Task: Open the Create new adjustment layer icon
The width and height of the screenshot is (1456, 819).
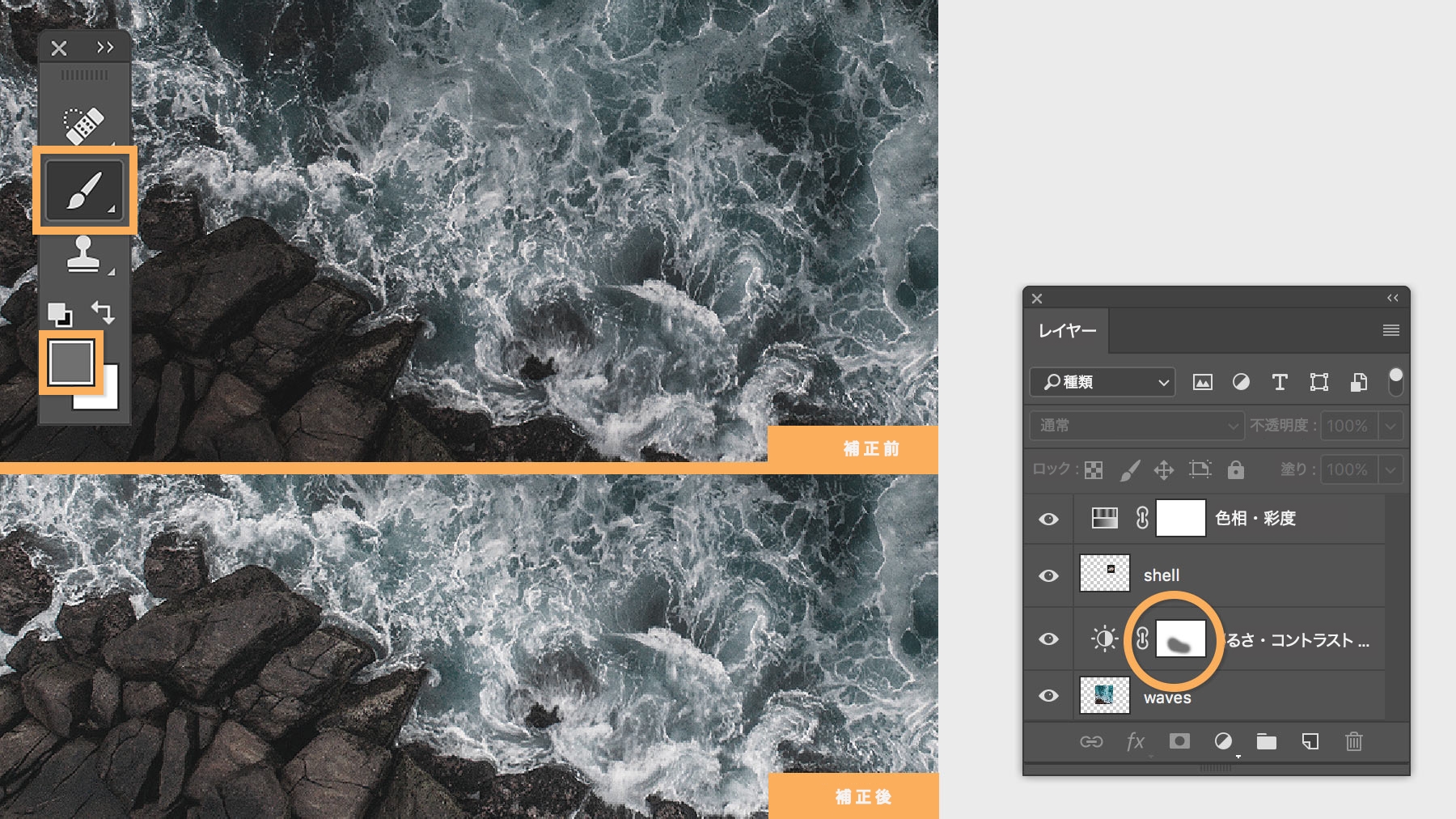Action: pos(1221,741)
